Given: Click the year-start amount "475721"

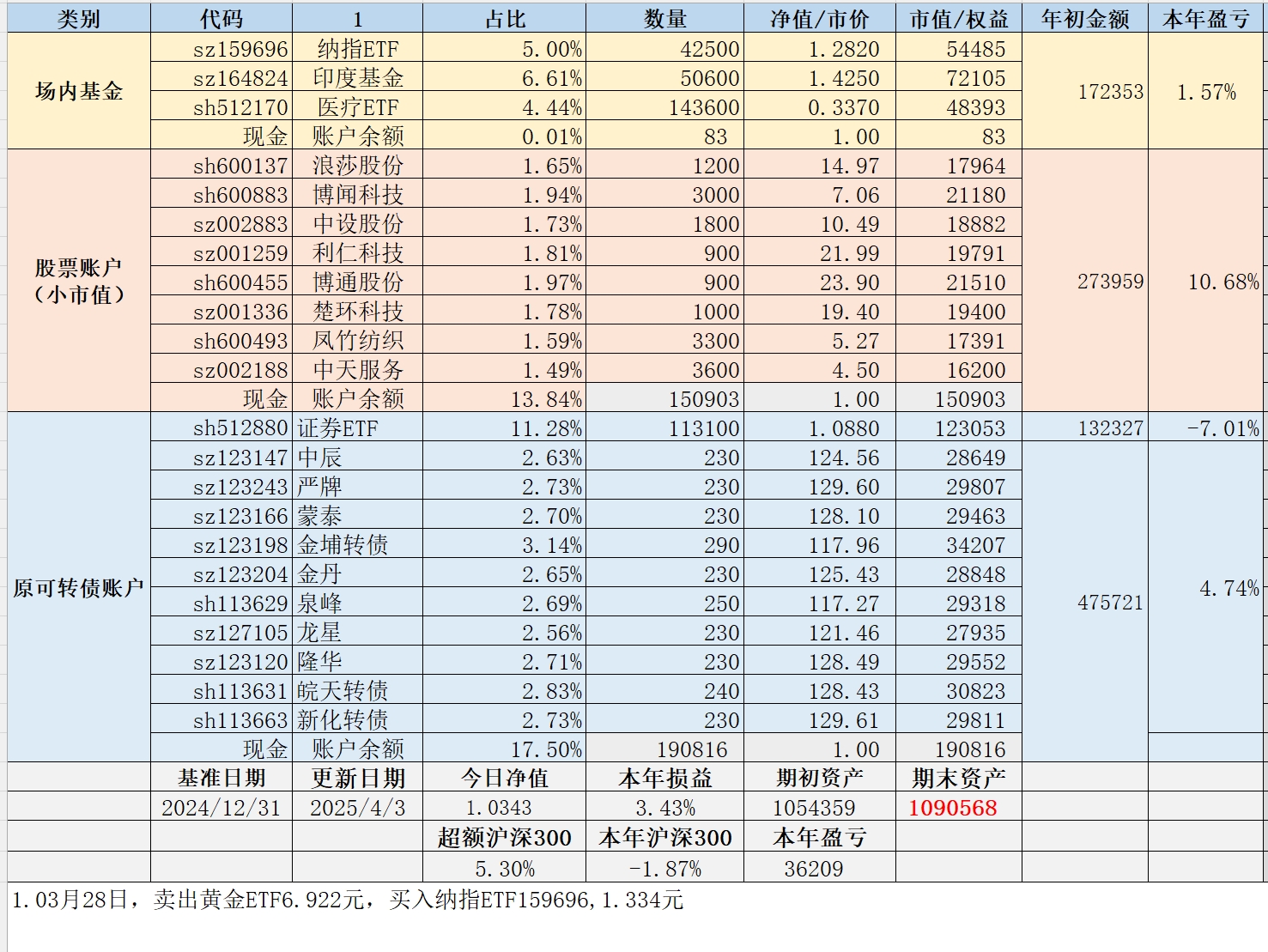Looking at the screenshot, I should point(1085,603).
